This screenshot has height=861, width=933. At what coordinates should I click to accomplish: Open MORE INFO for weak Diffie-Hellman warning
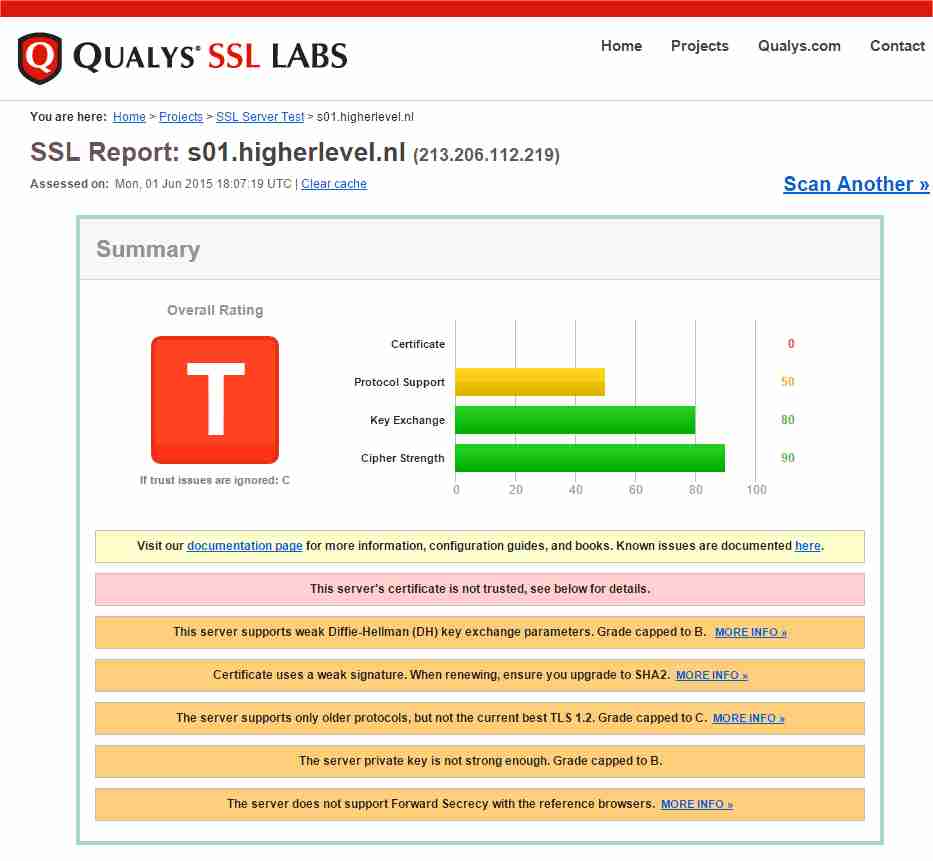[x=751, y=632]
